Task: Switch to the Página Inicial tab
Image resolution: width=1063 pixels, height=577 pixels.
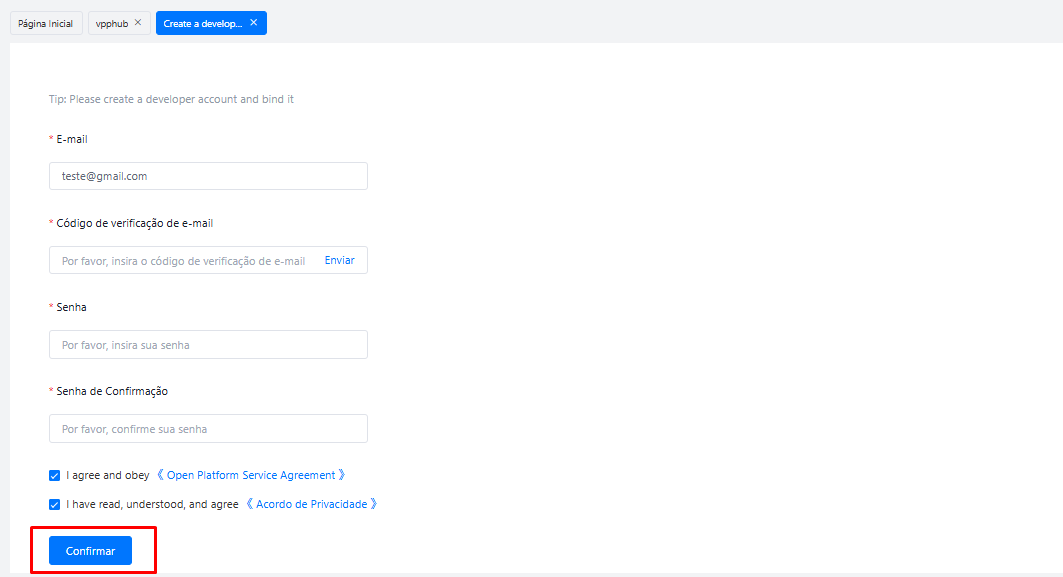Action: (45, 23)
